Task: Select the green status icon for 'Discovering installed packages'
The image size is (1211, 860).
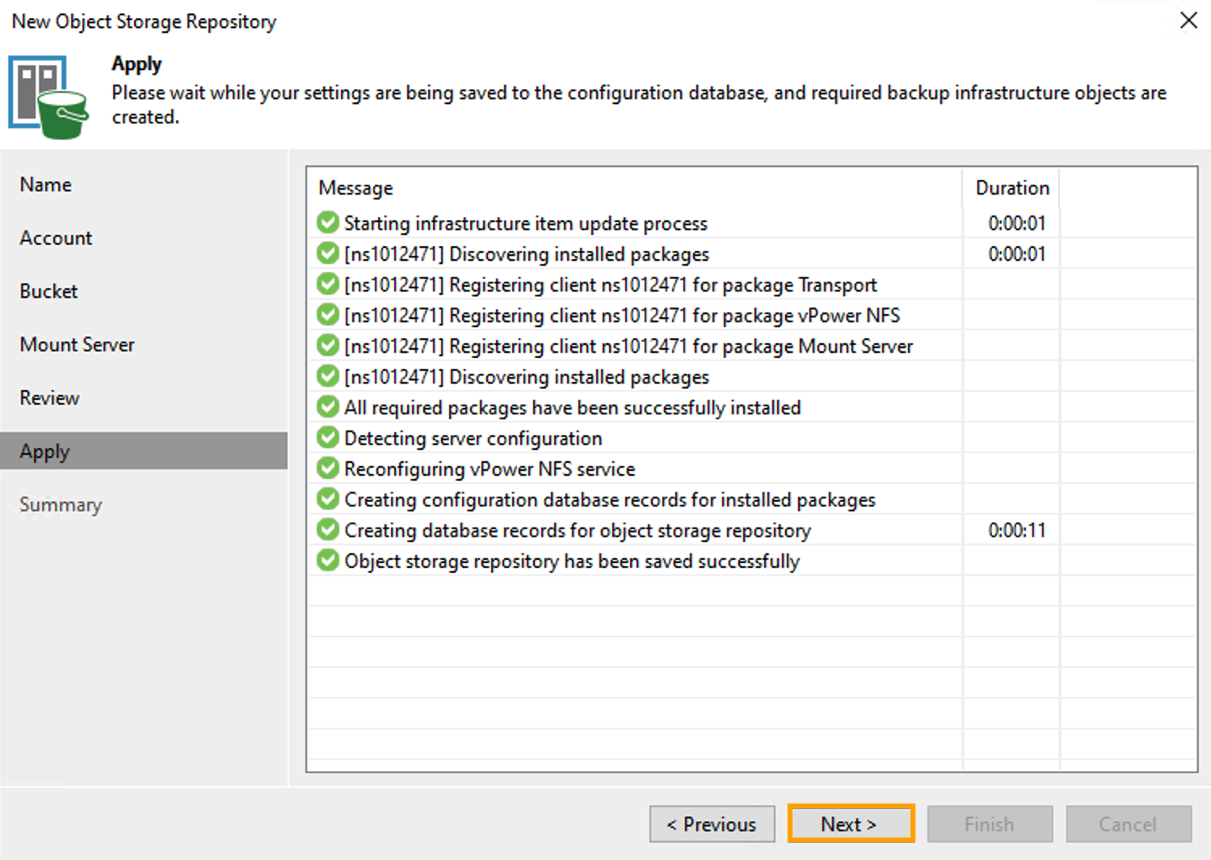Action: pos(327,254)
